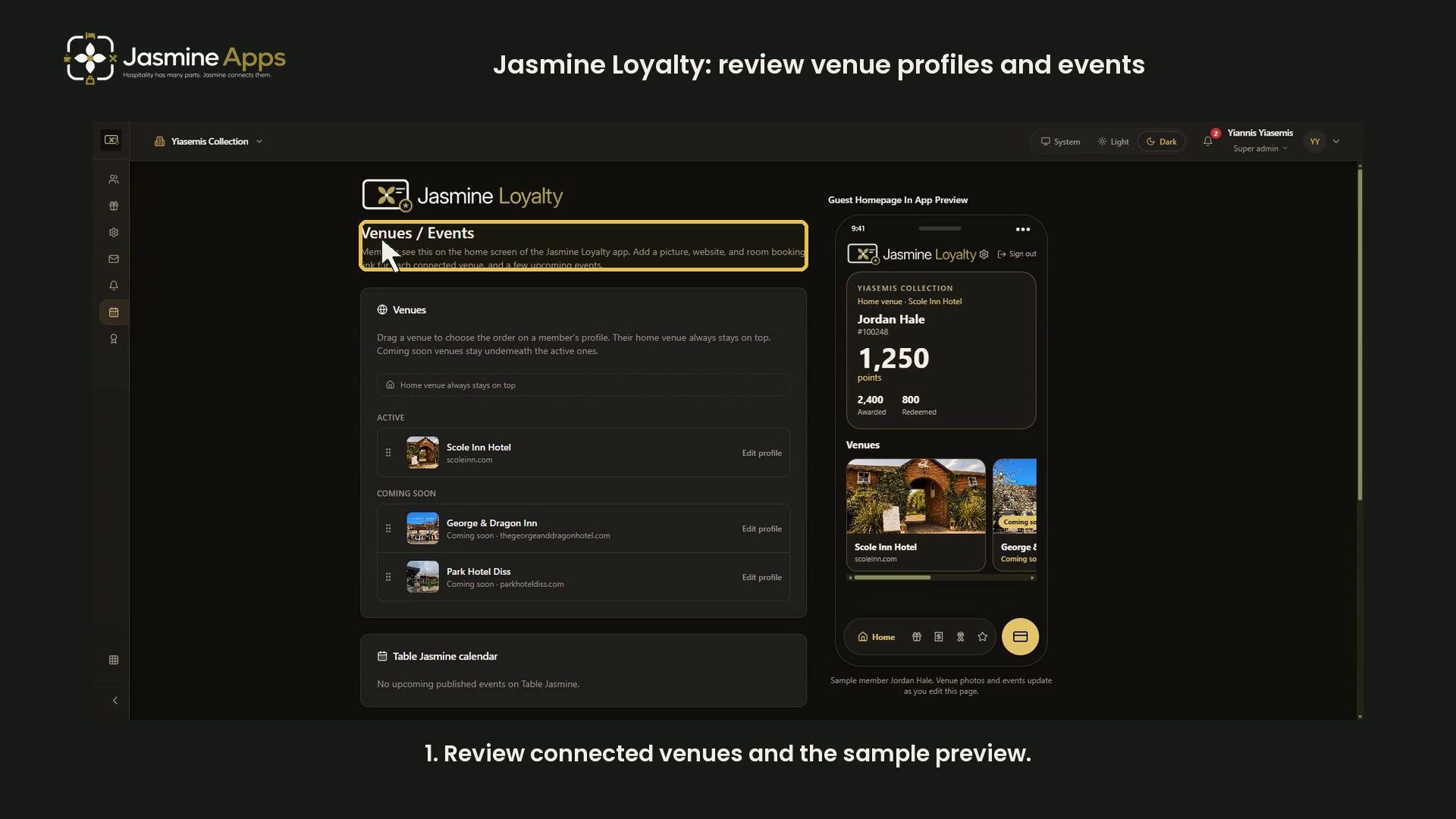Open the apps grid icon at sidebar bottom
Screen dimensions: 1456x819
pyautogui.click(x=114, y=660)
